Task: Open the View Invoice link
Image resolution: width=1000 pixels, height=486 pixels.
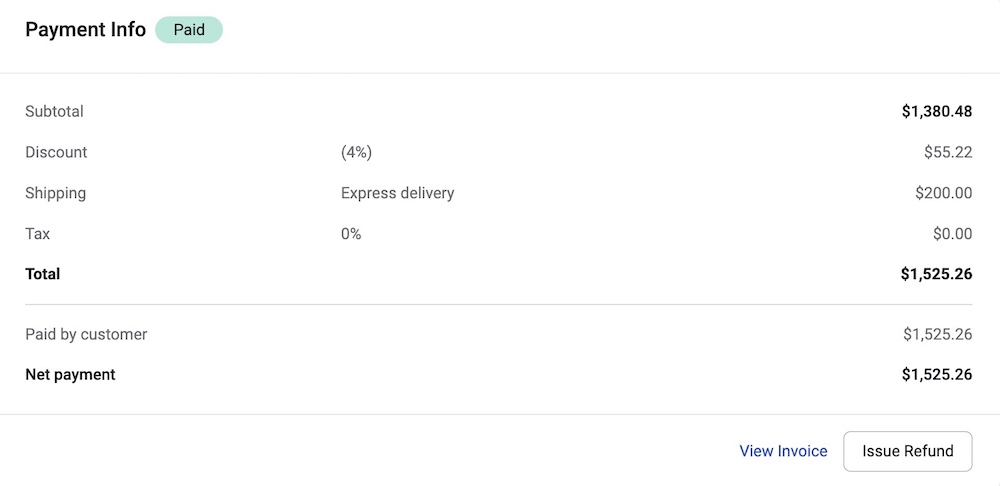Action: [783, 451]
